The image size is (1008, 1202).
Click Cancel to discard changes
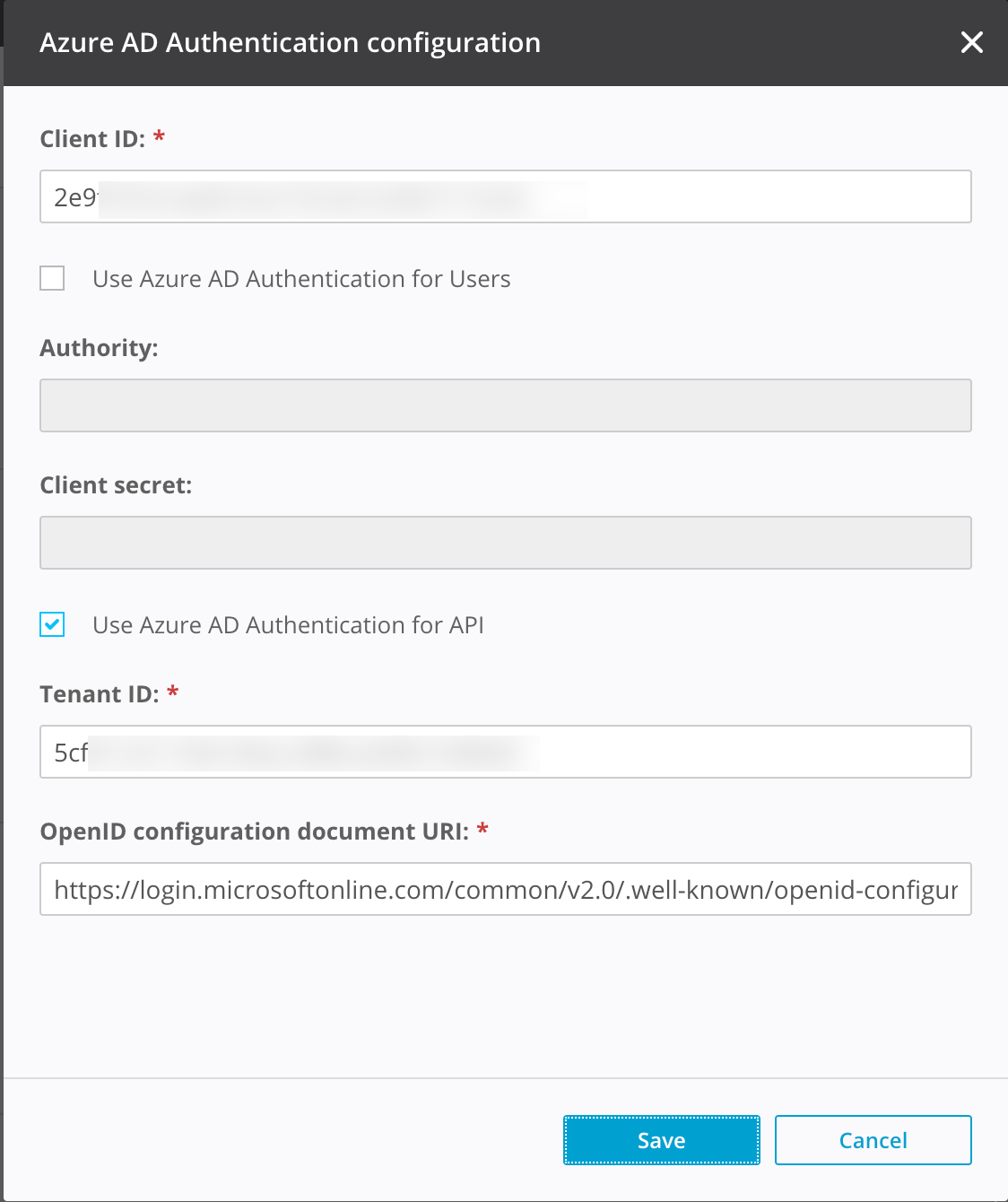pyautogui.click(x=872, y=1140)
